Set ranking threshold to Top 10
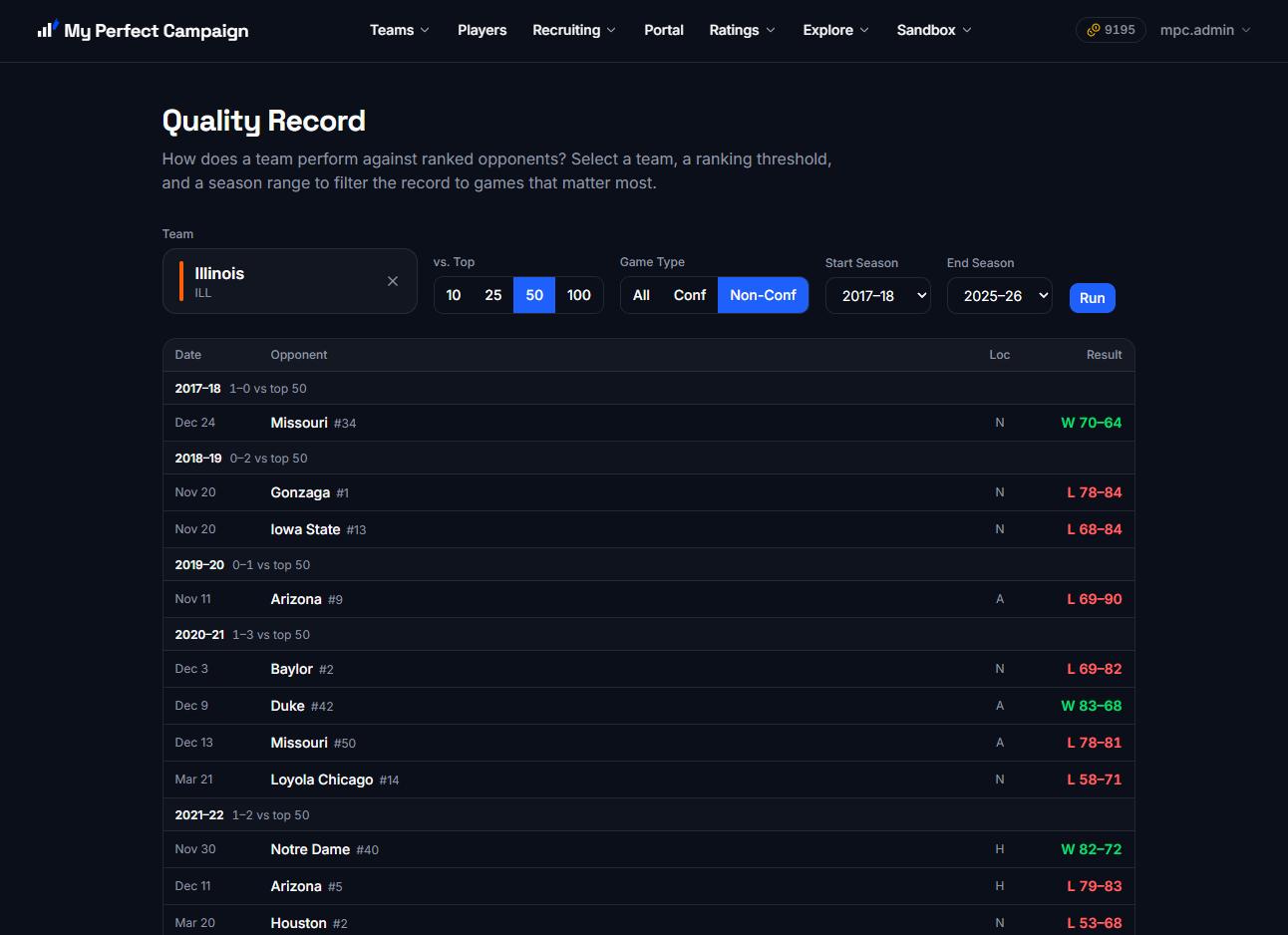Screen dimensions: 1288x935 coord(454,295)
